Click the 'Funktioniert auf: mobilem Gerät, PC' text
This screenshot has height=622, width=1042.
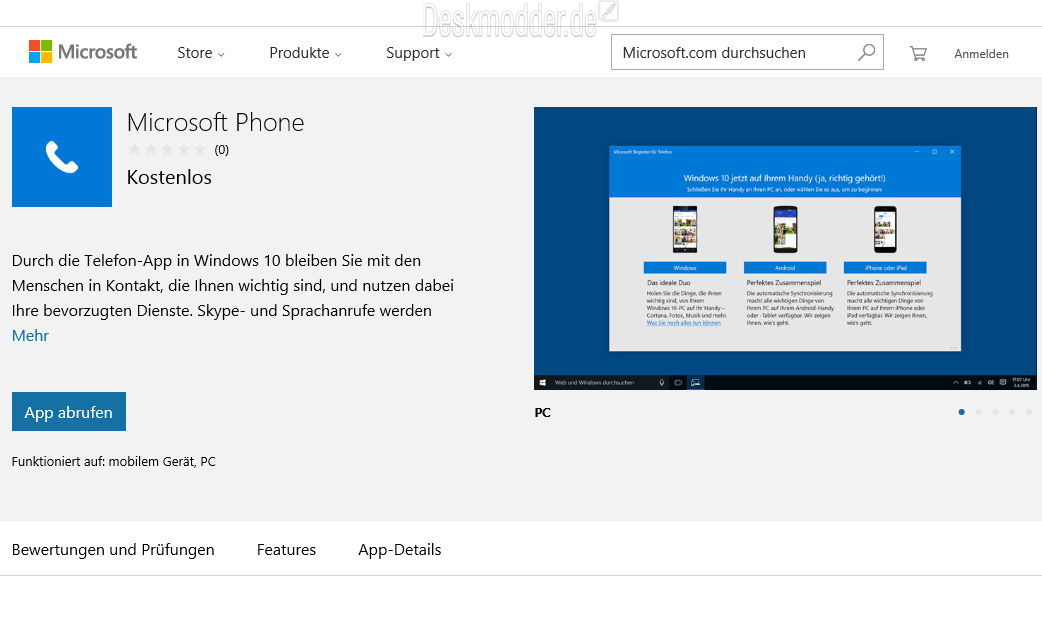pos(114,461)
